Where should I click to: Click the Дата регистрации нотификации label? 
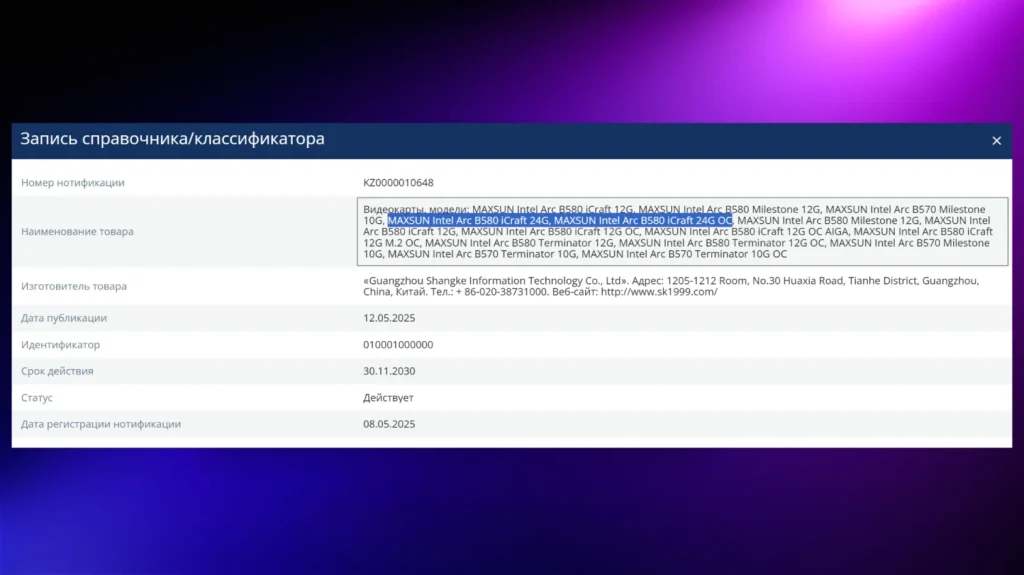(101, 423)
